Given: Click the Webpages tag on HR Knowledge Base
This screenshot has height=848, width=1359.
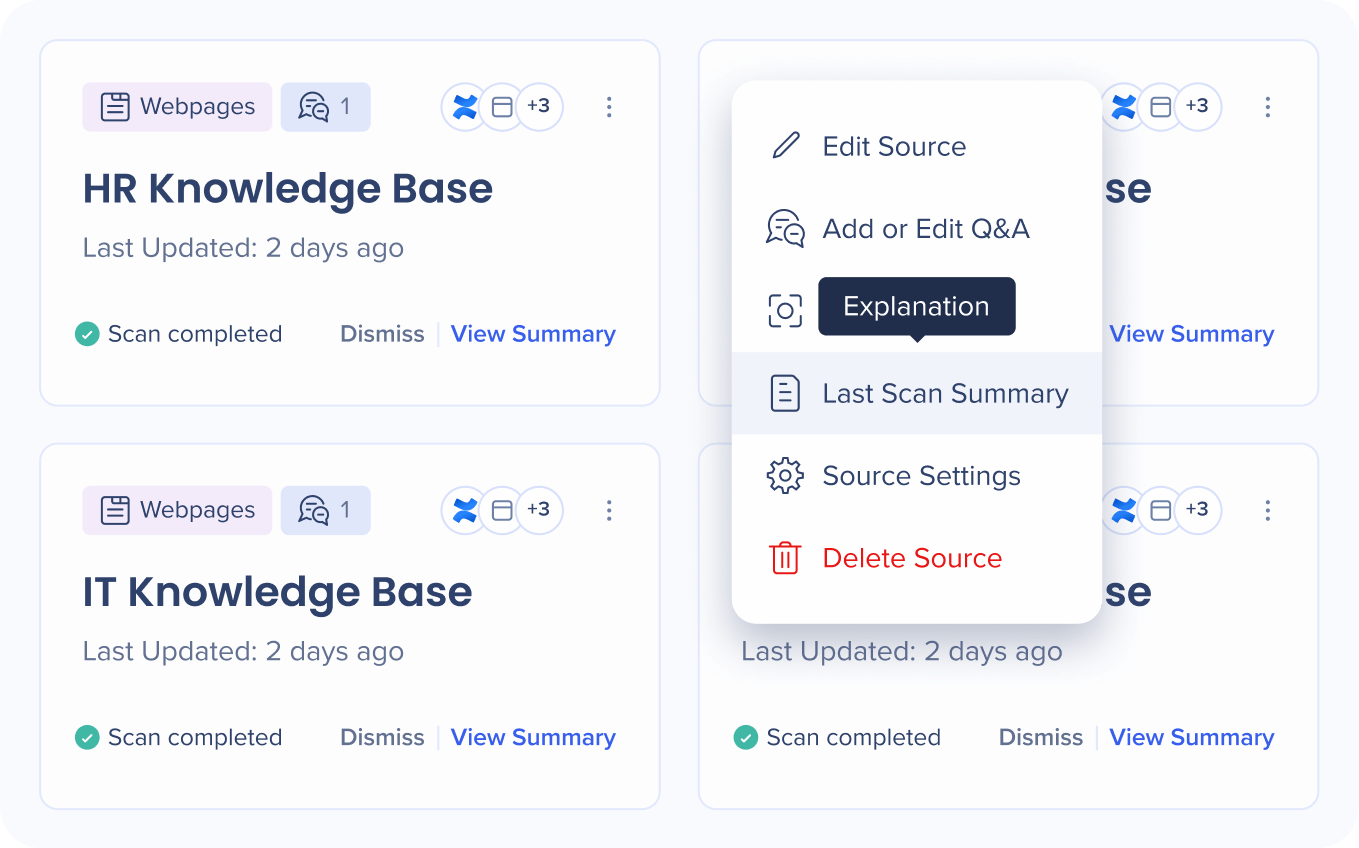Looking at the screenshot, I should click(x=178, y=107).
